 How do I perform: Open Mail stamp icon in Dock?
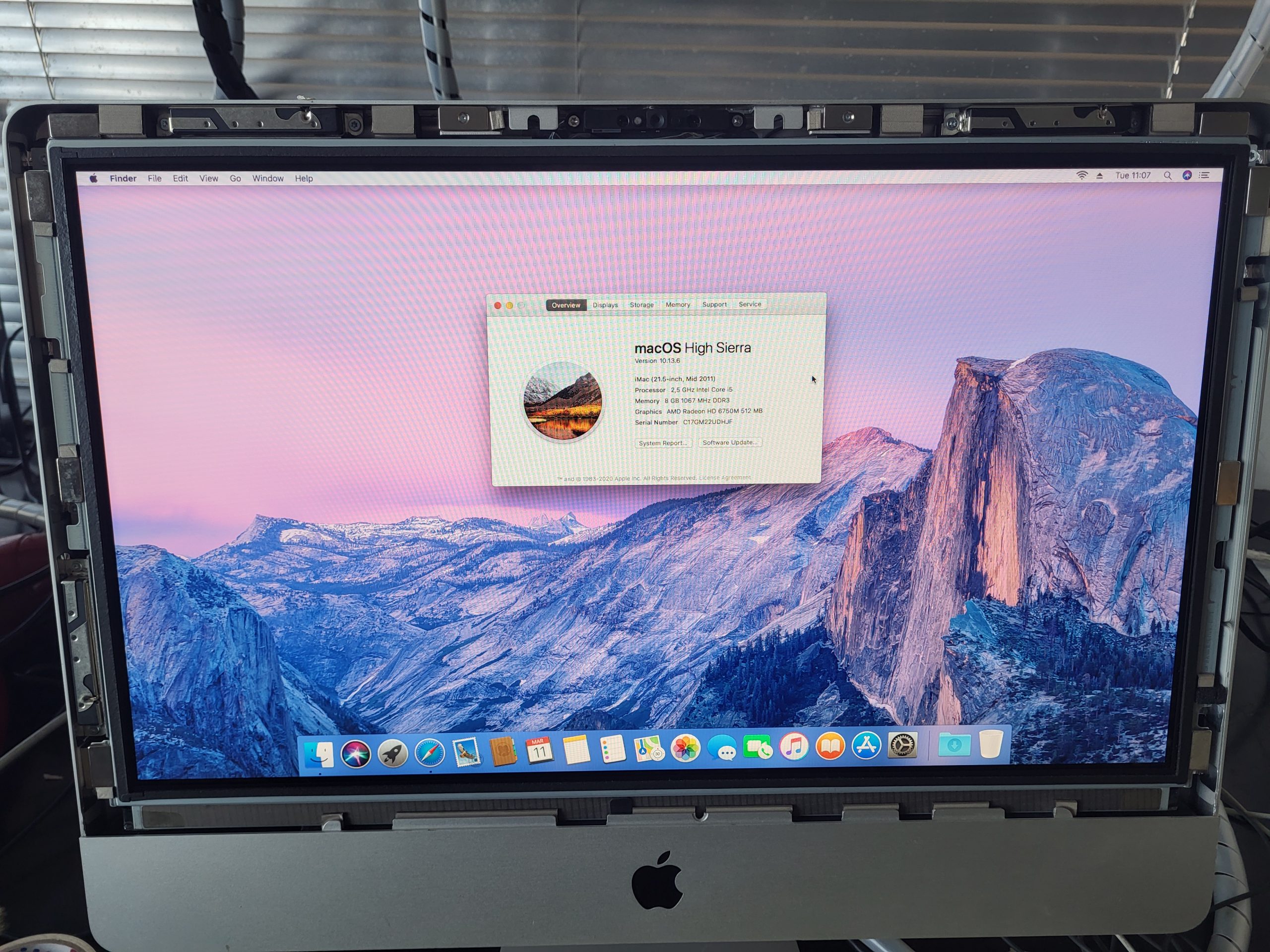[466, 752]
